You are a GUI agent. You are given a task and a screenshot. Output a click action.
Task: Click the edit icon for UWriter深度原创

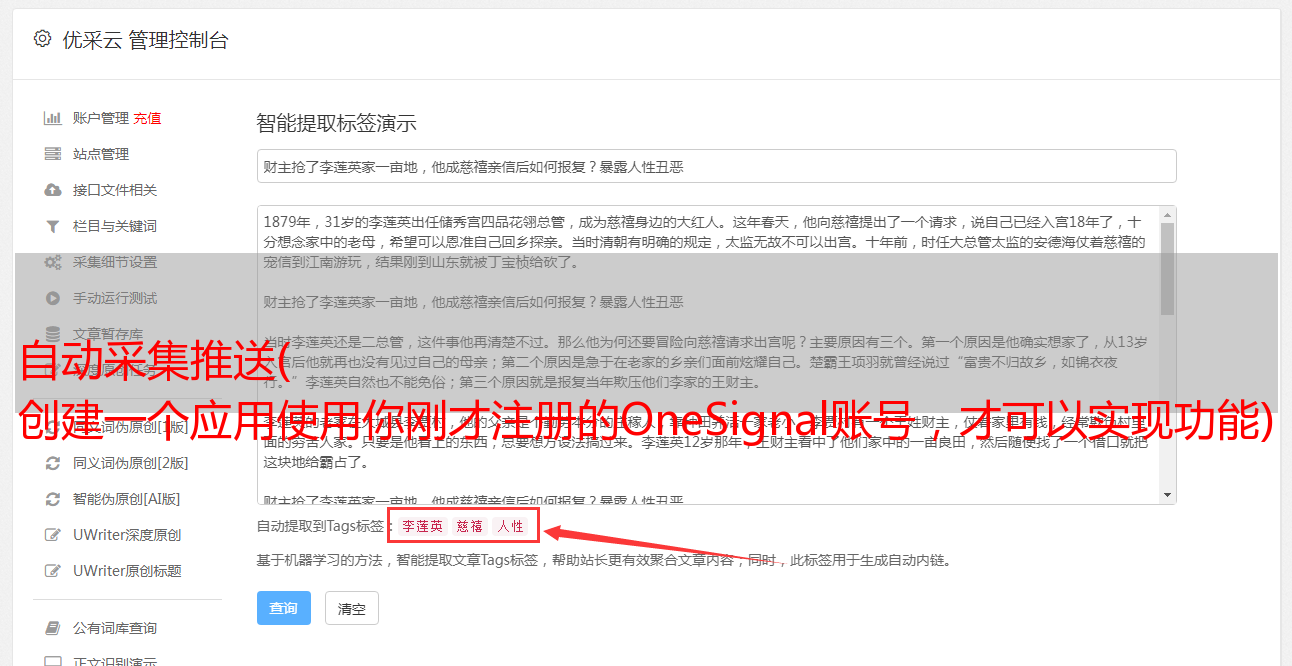53,535
